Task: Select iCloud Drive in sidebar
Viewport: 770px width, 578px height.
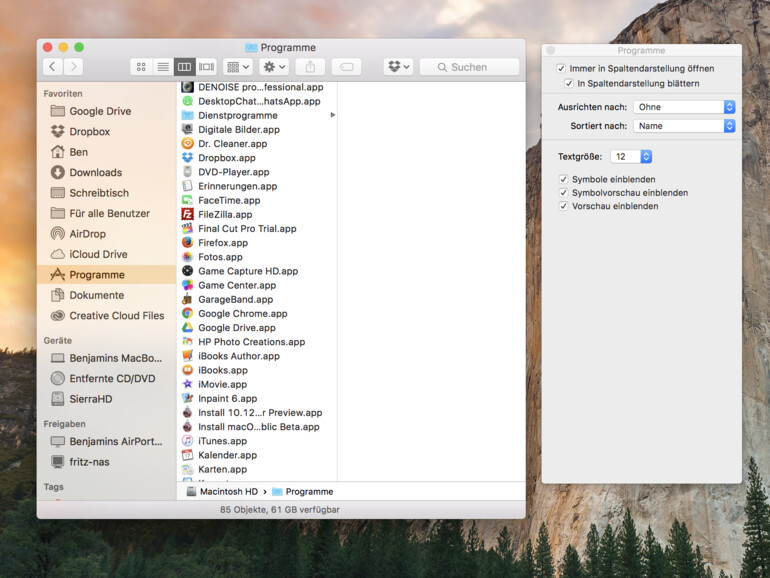Action: tap(98, 254)
